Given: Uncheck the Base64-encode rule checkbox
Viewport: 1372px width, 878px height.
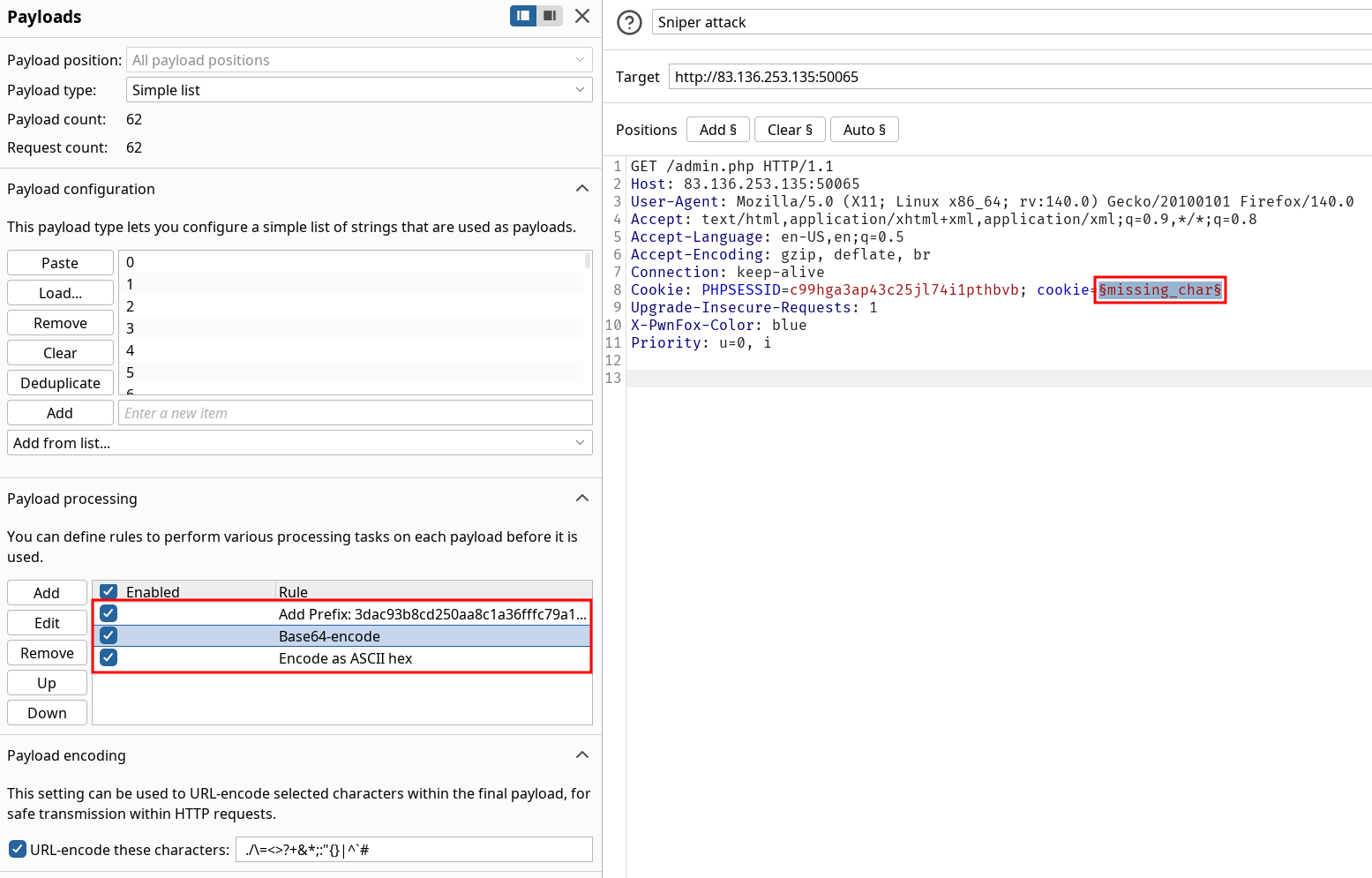Looking at the screenshot, I should [x=109, y=635].
